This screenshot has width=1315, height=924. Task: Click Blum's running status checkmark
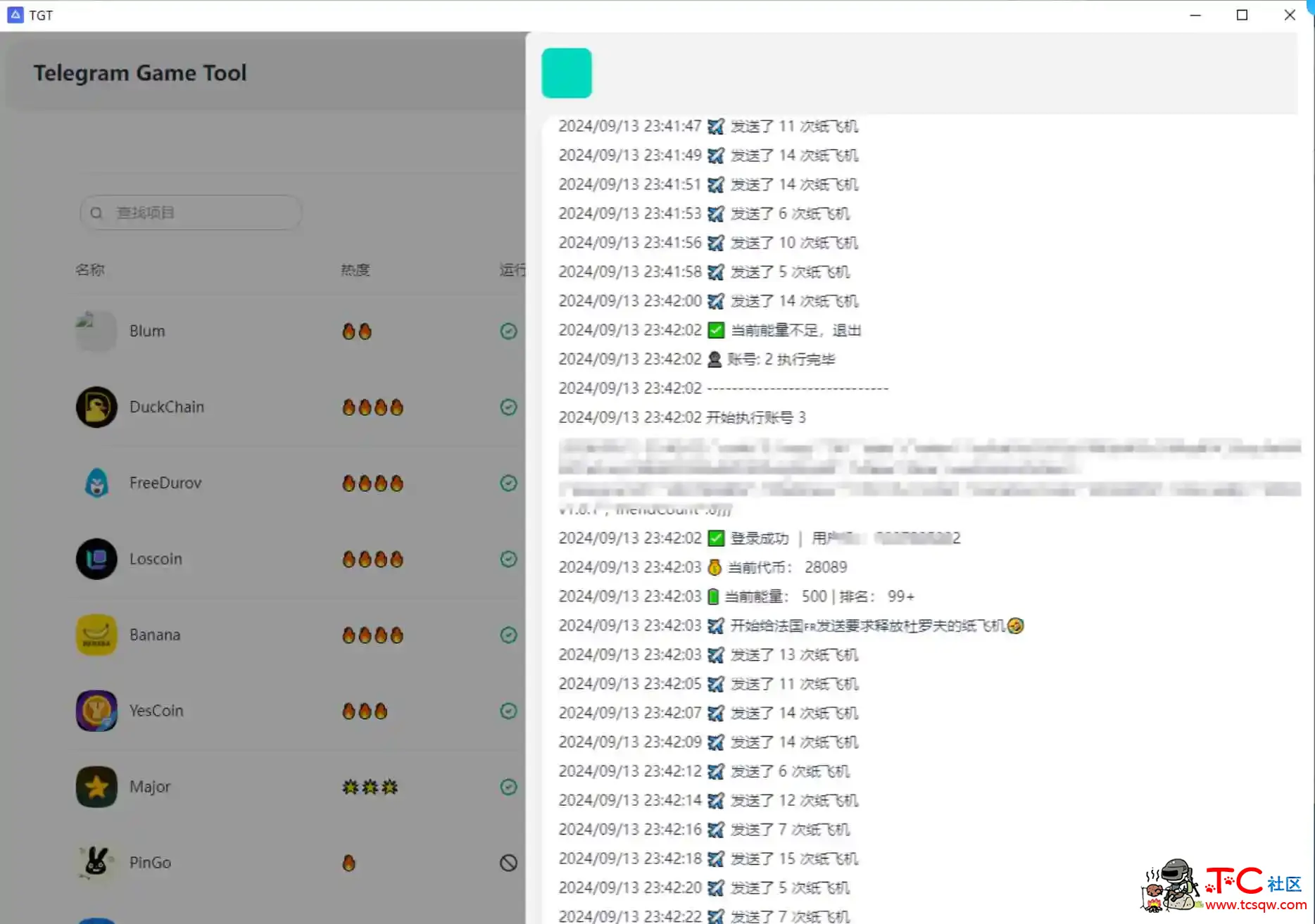point(508,331)
